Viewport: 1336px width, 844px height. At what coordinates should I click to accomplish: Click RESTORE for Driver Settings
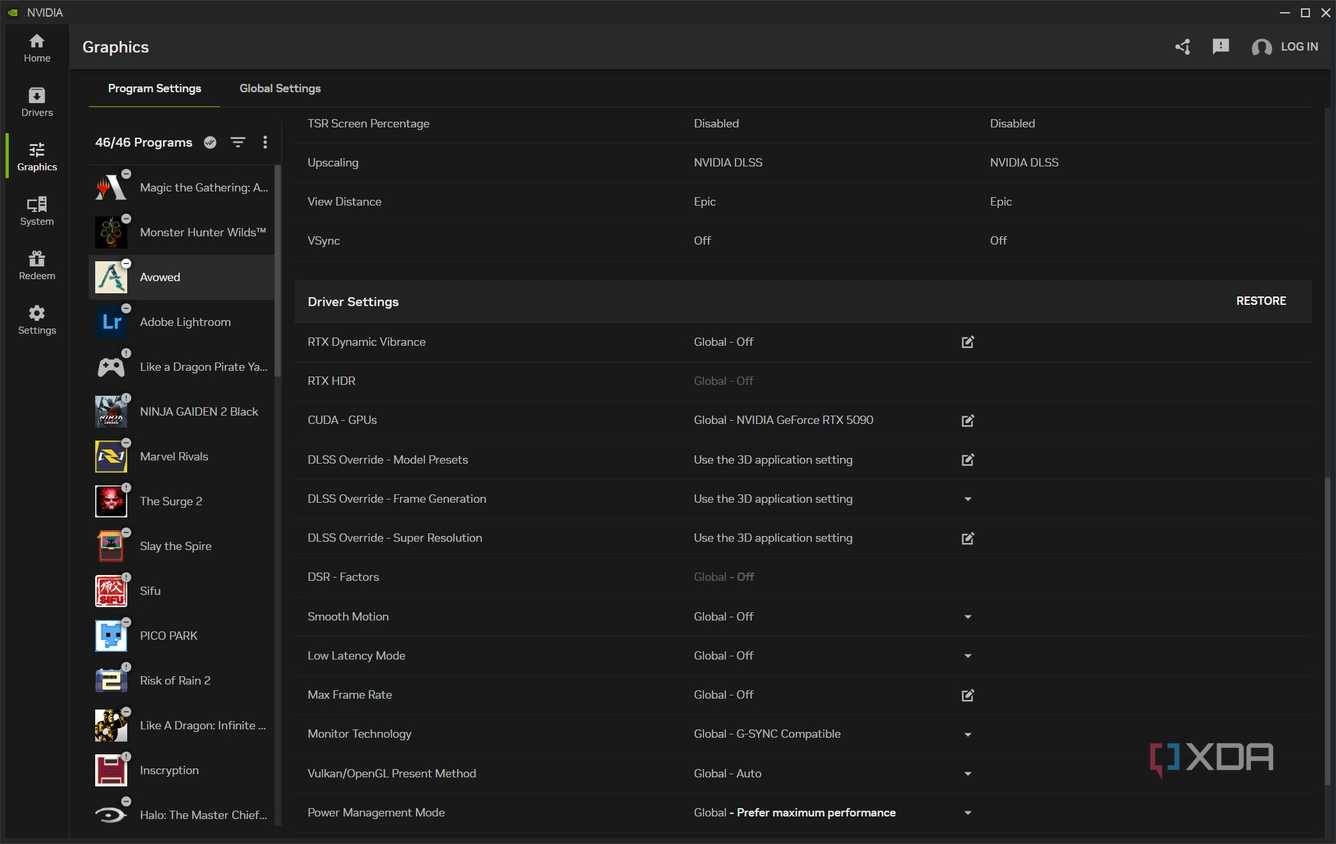[1261, 301]
